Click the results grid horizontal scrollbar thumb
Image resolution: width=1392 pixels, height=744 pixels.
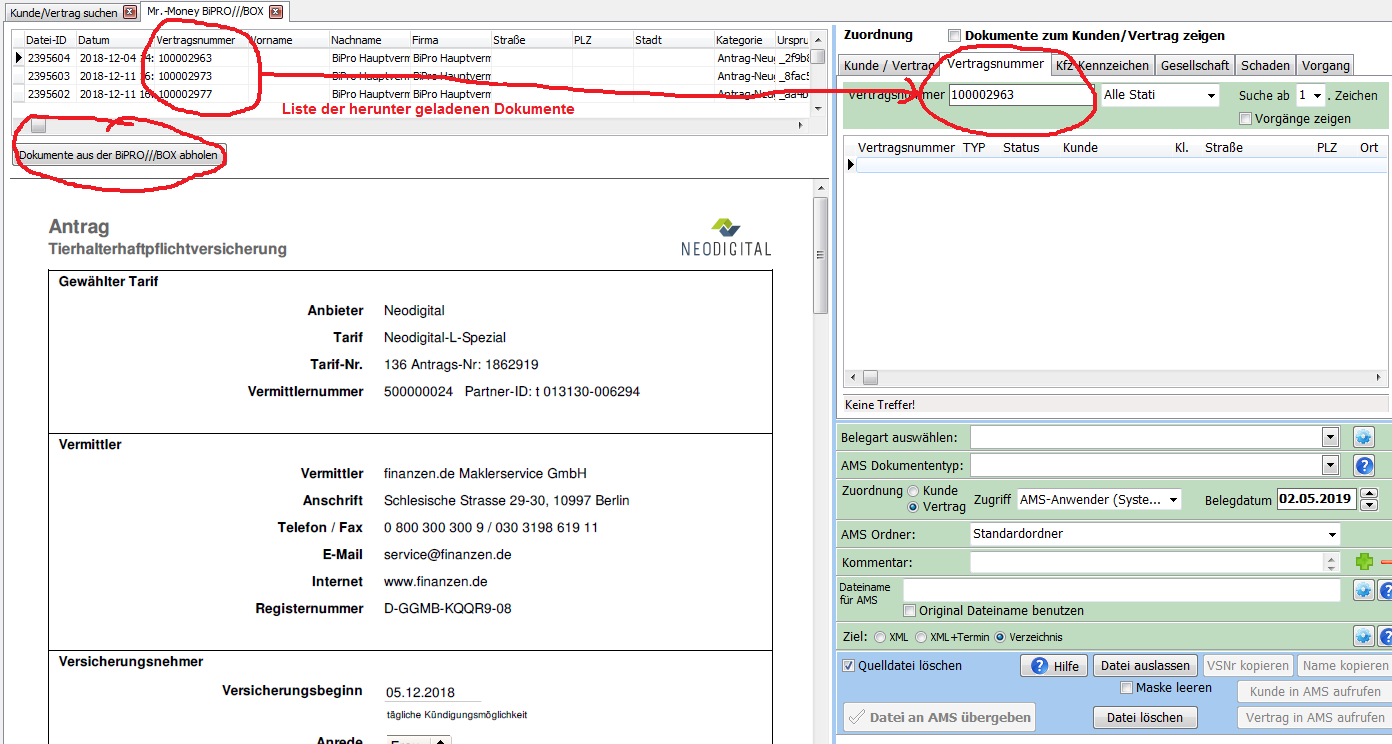pyautogui.click(x=870, y=378)
